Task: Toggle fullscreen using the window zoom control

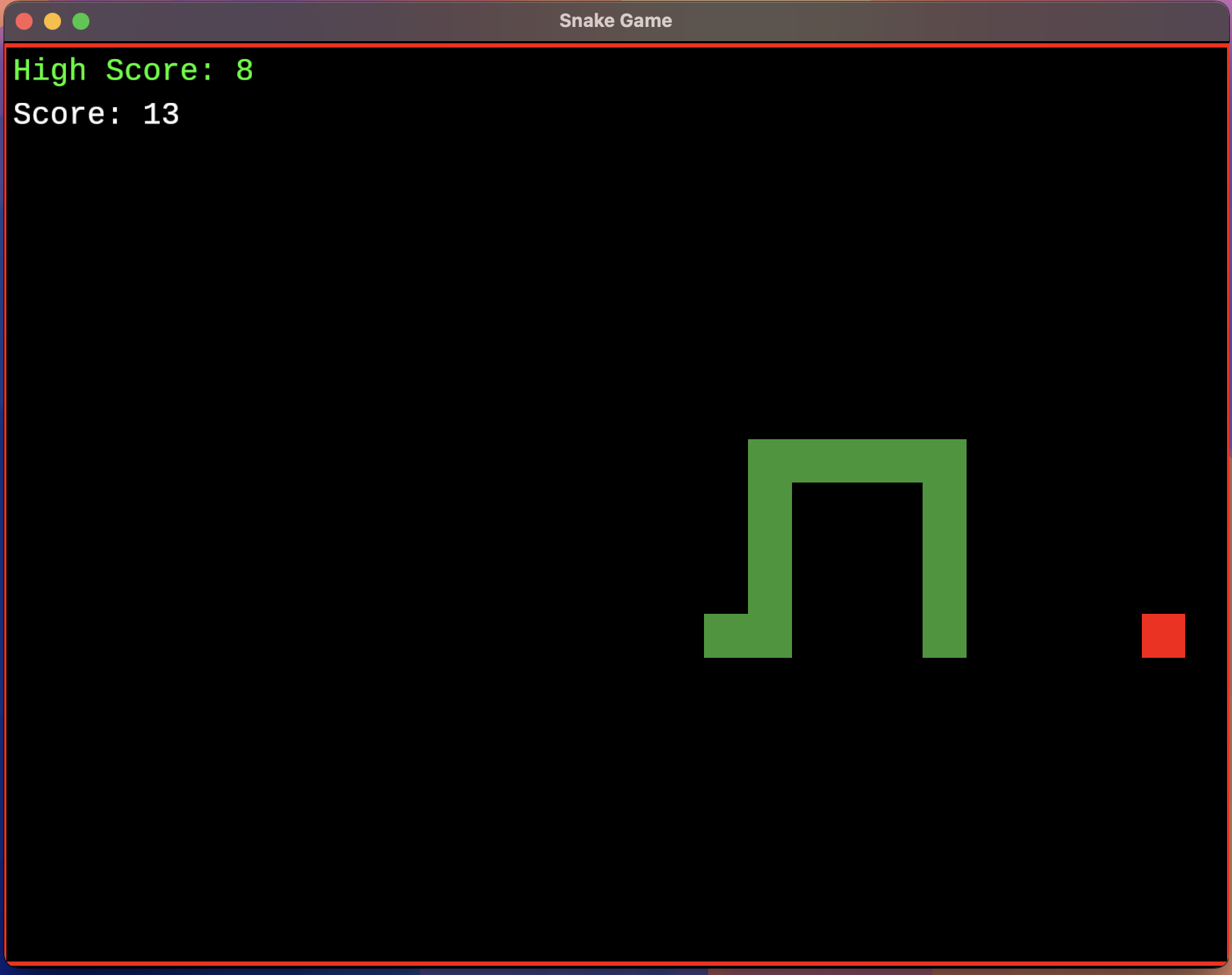Action: 81,21
